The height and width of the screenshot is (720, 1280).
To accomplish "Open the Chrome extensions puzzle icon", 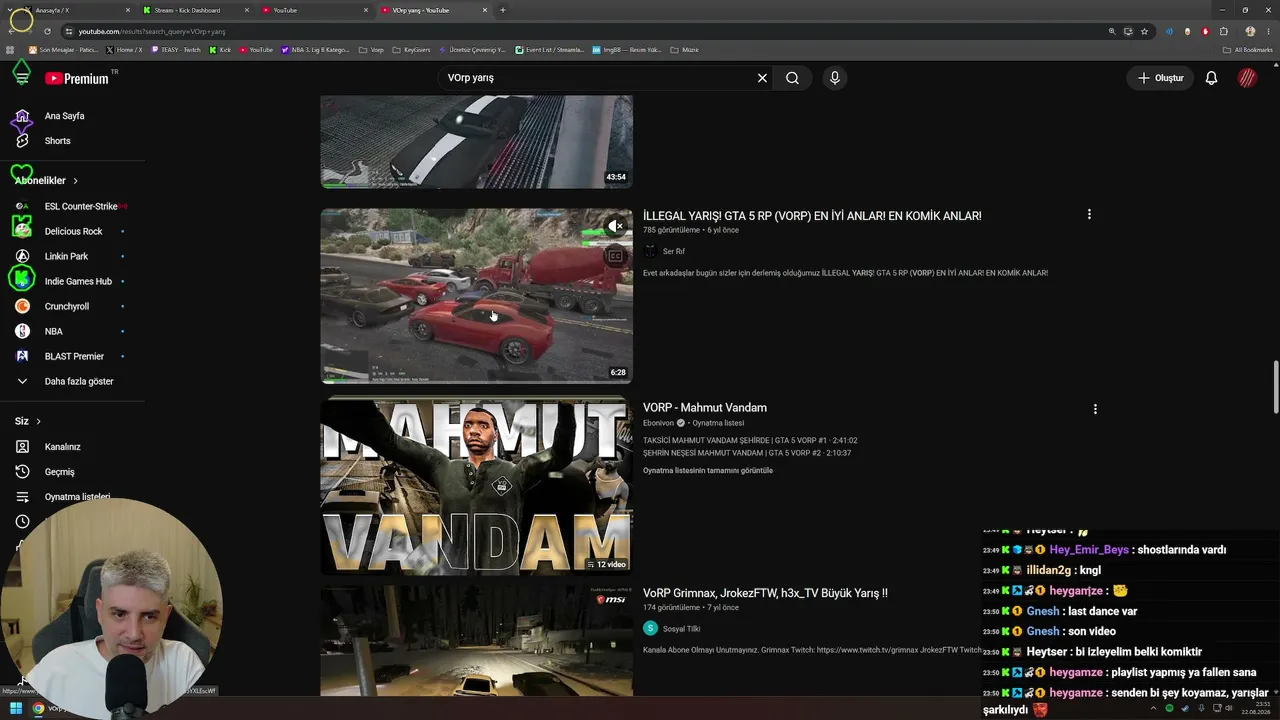I will tap(1223, 31).
